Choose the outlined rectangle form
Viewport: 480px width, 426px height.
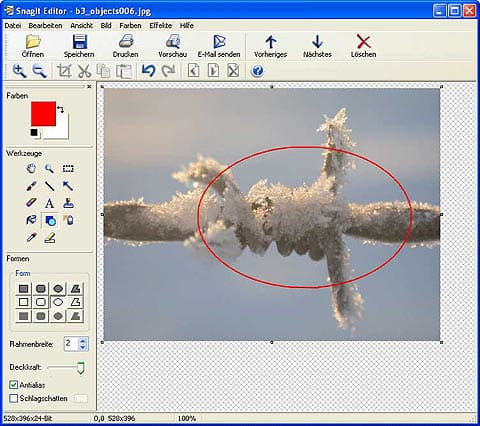point(23,302)
